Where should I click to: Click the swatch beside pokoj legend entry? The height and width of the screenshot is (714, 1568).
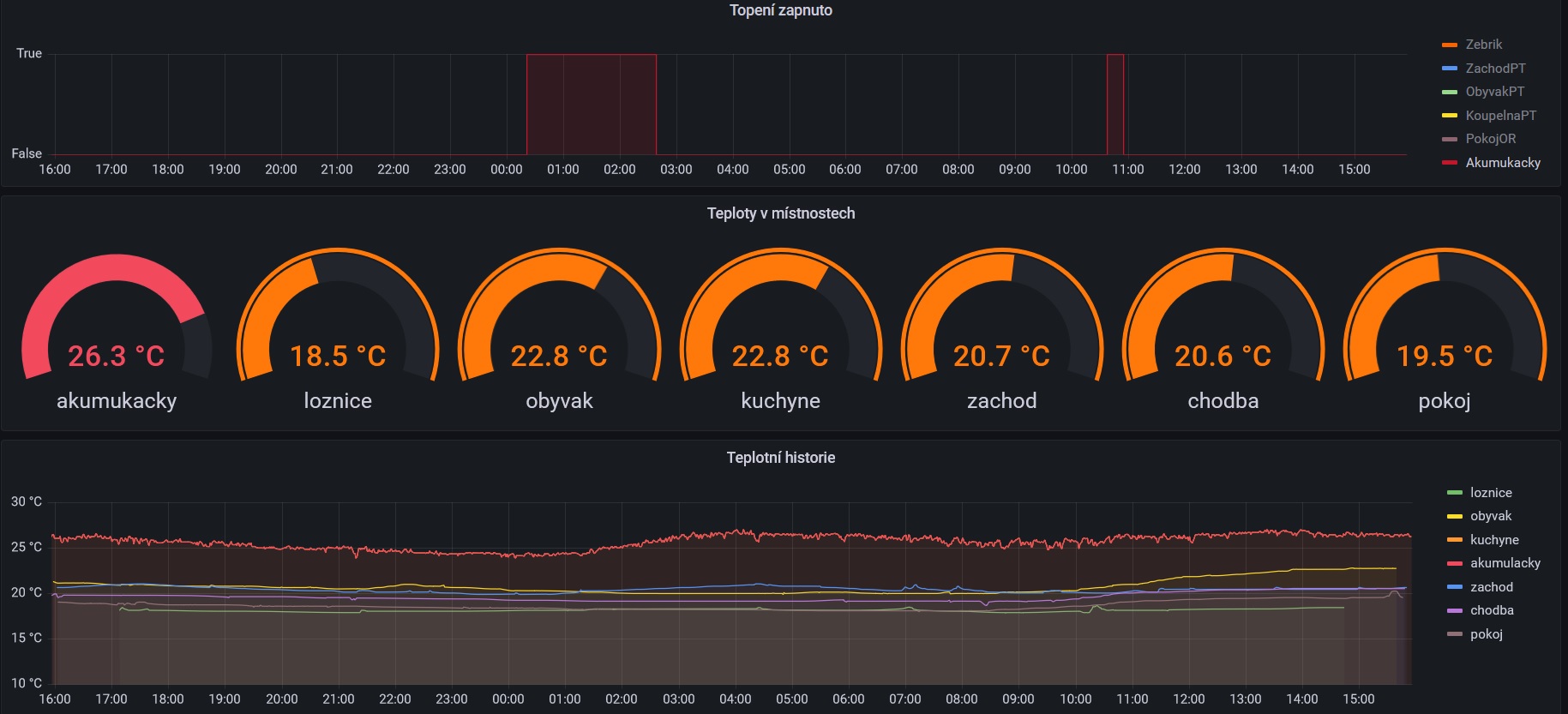click(x=1454, y=634)
